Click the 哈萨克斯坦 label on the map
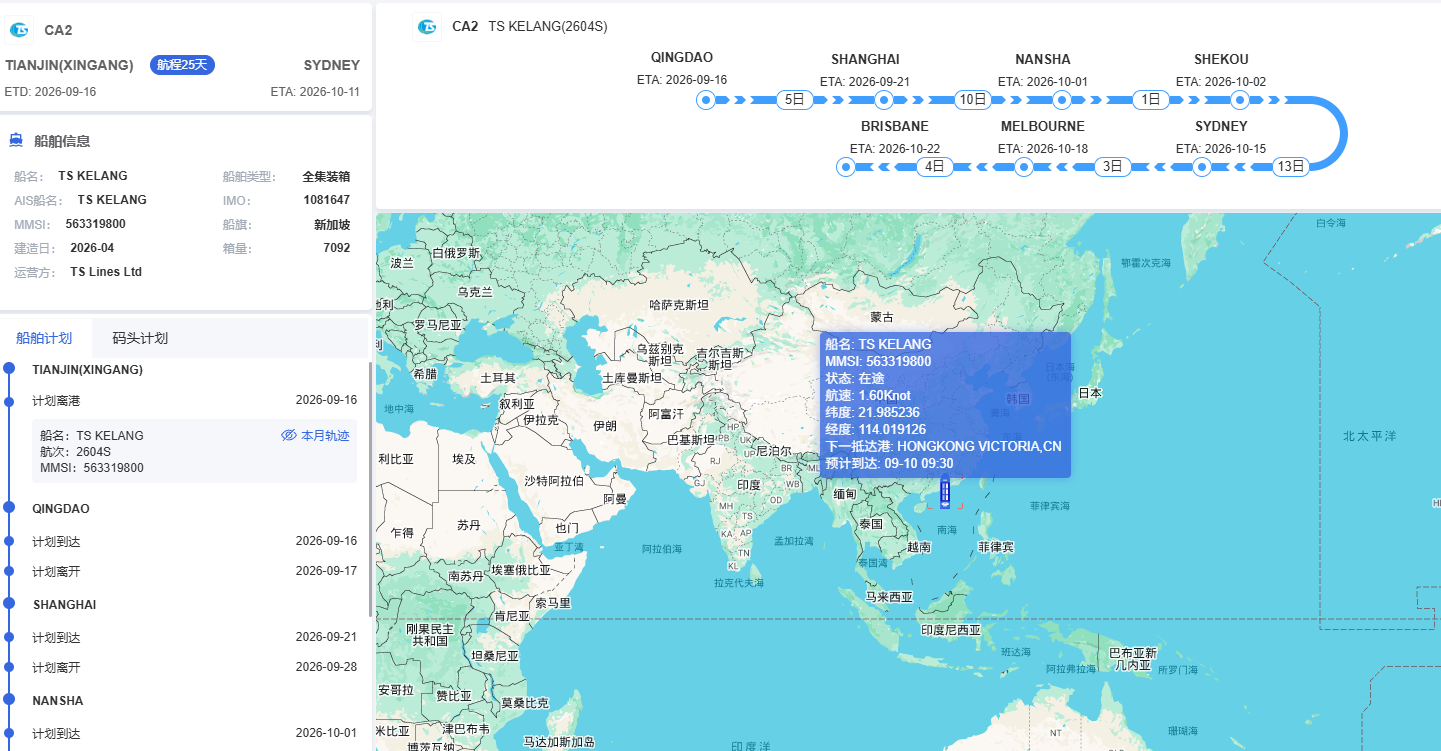 click(679, 305)
